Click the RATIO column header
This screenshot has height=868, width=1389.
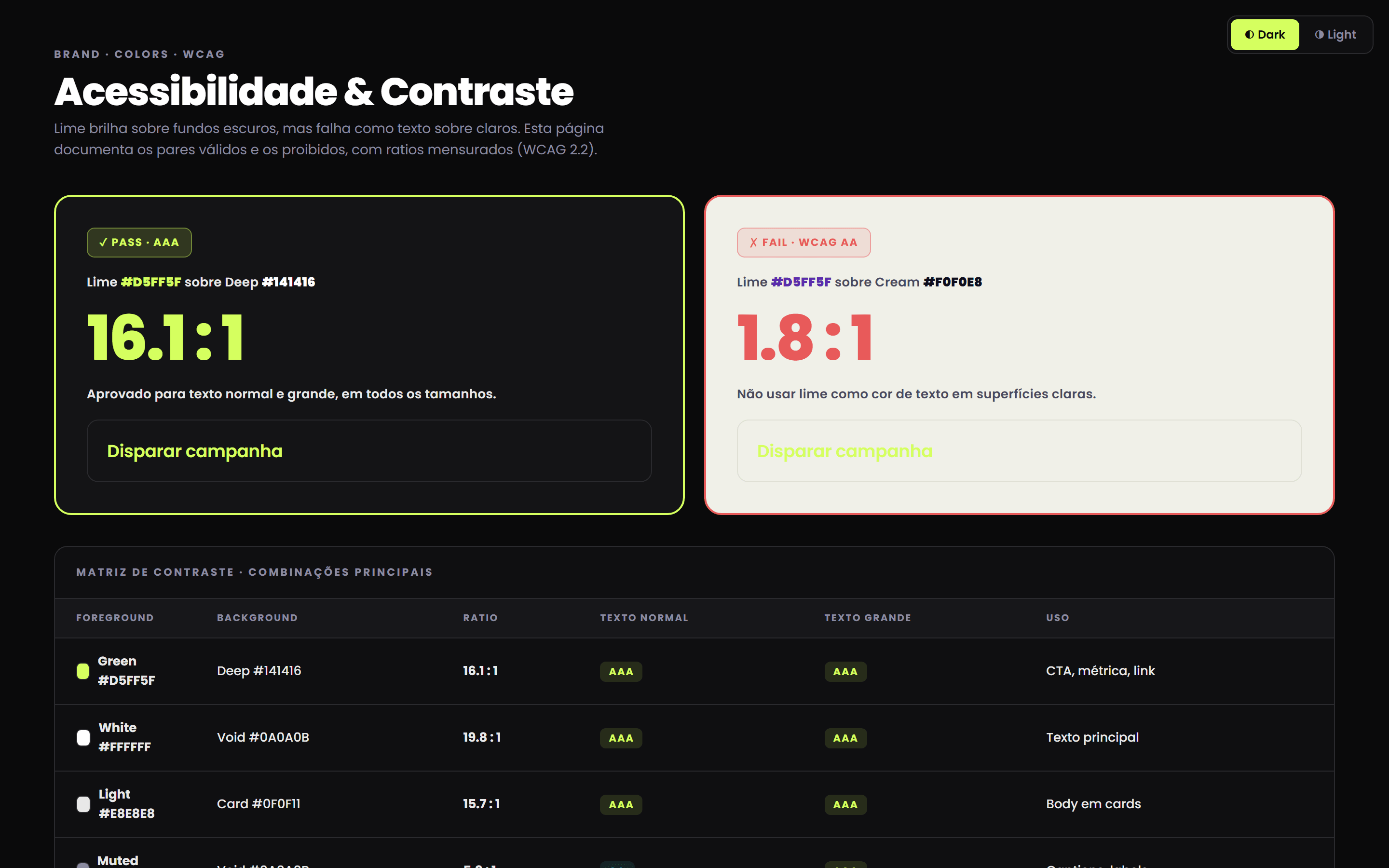[480, 618]
